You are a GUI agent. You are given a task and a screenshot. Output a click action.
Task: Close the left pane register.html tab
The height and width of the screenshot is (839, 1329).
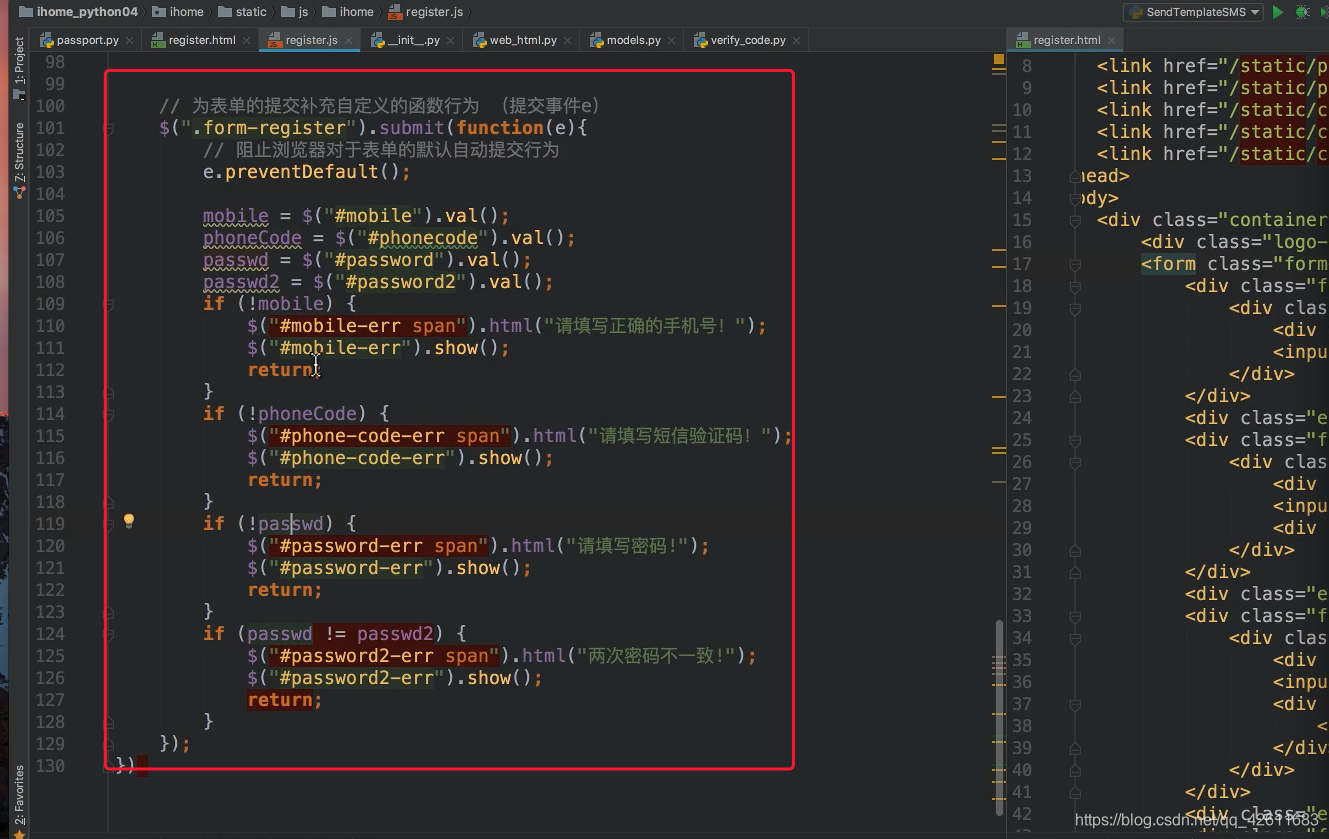pos(247,41)
